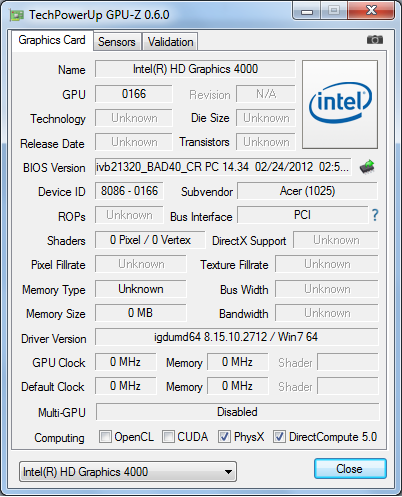Click the Device ID value 8086 - 0166

pyautogui.click(x=129, y=191)
